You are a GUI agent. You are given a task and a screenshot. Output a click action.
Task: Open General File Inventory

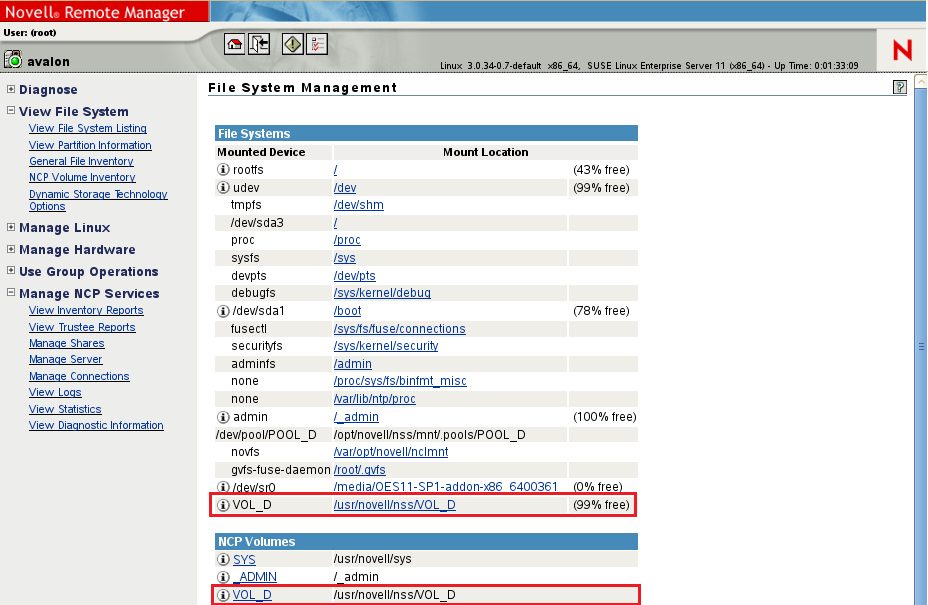(x=81, y=161)
